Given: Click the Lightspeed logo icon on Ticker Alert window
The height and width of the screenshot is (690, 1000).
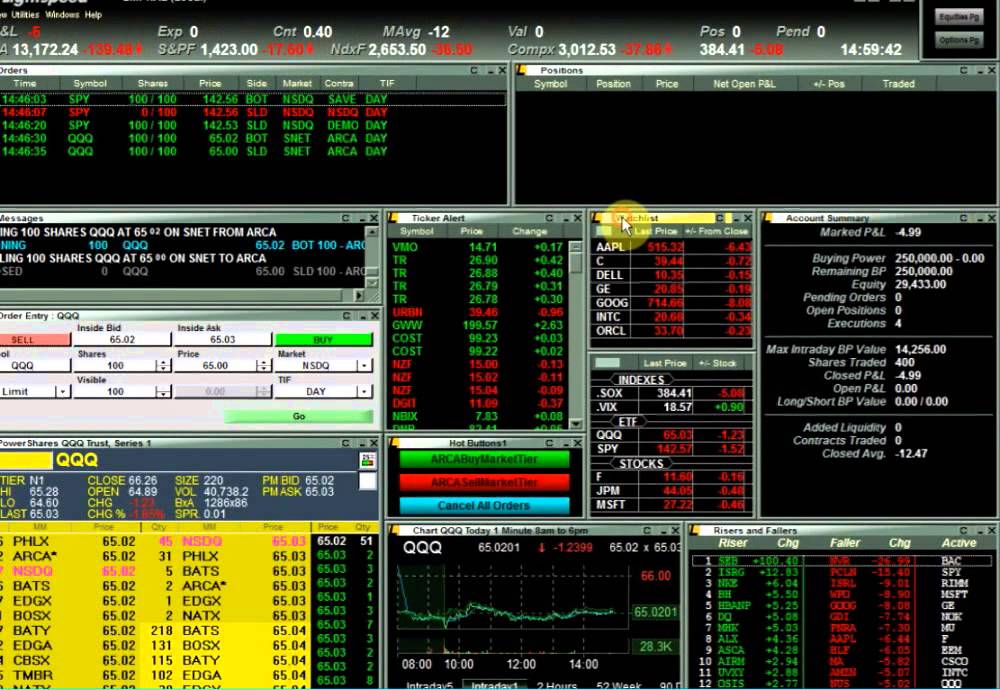Looking at the screenshot, I should point(393,218).
